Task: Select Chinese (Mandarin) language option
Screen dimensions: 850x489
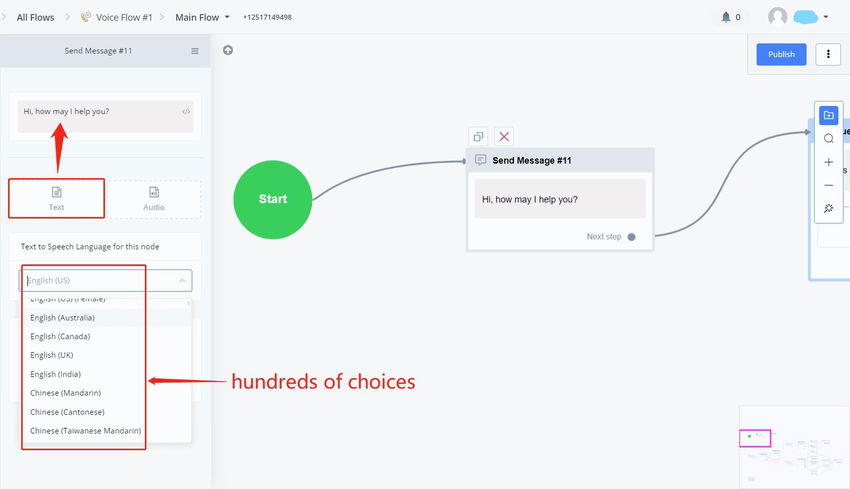Action: tap(65, 393)
